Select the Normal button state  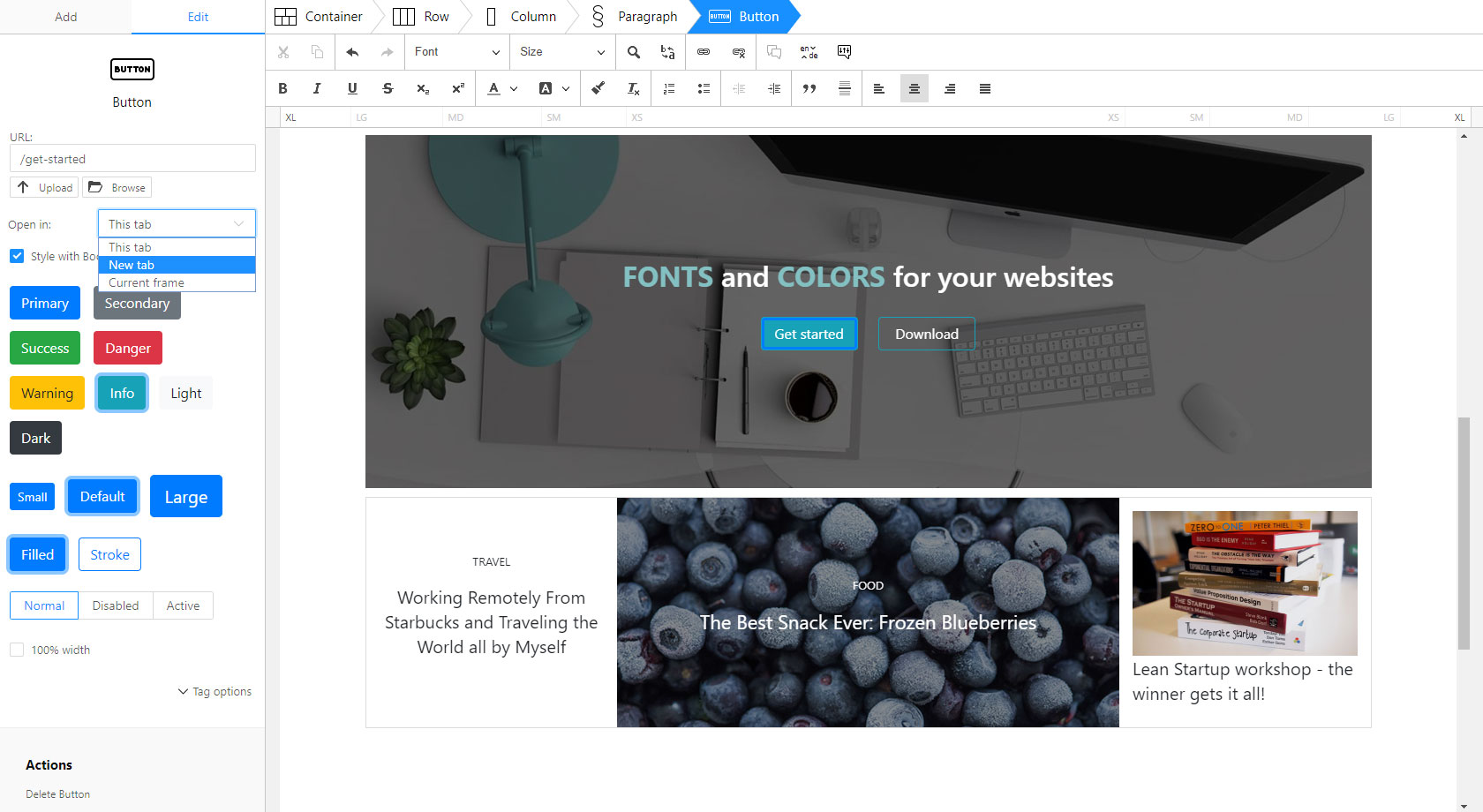click(44, 605)
